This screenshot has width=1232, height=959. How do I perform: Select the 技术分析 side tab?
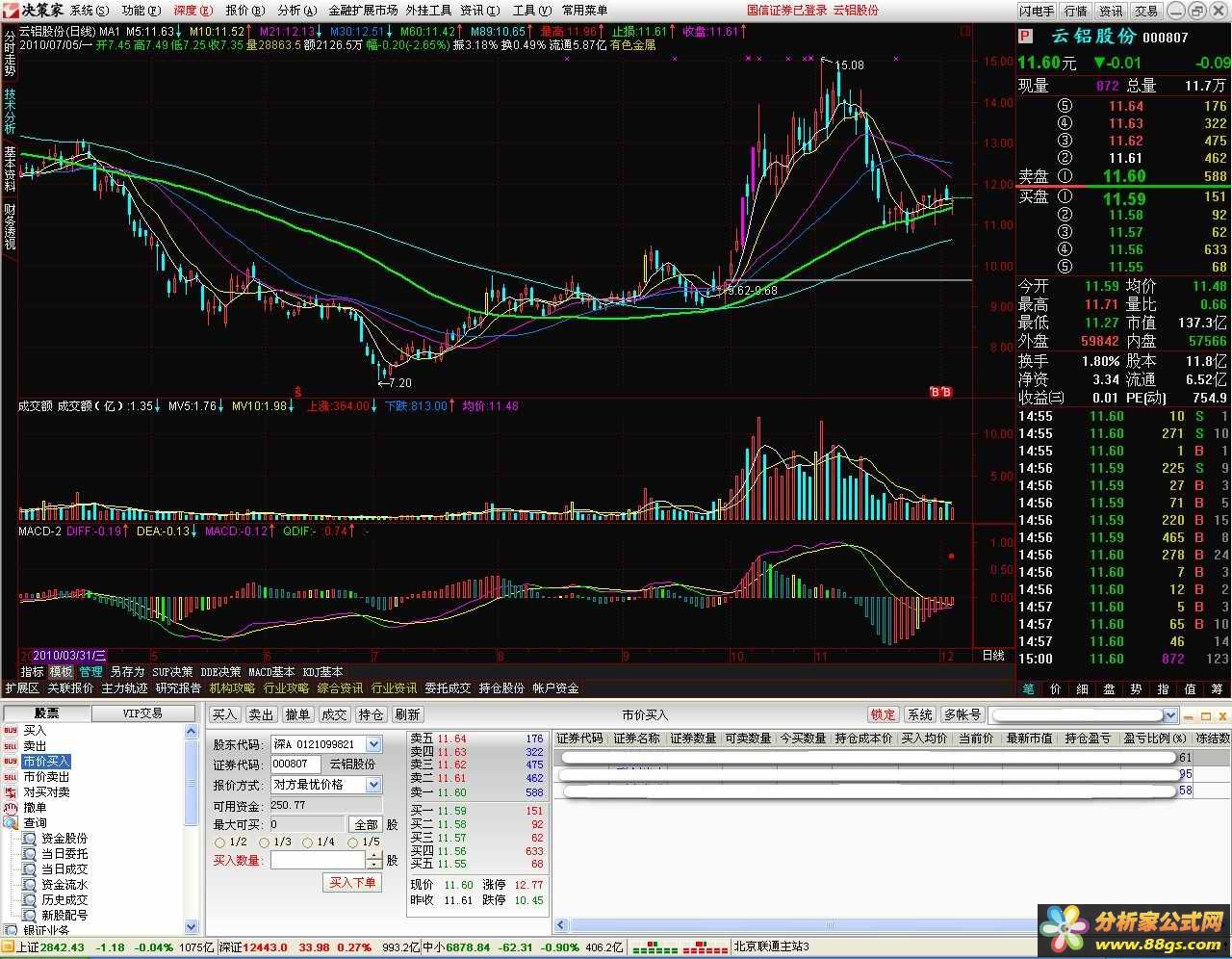(x=10, y=113)
